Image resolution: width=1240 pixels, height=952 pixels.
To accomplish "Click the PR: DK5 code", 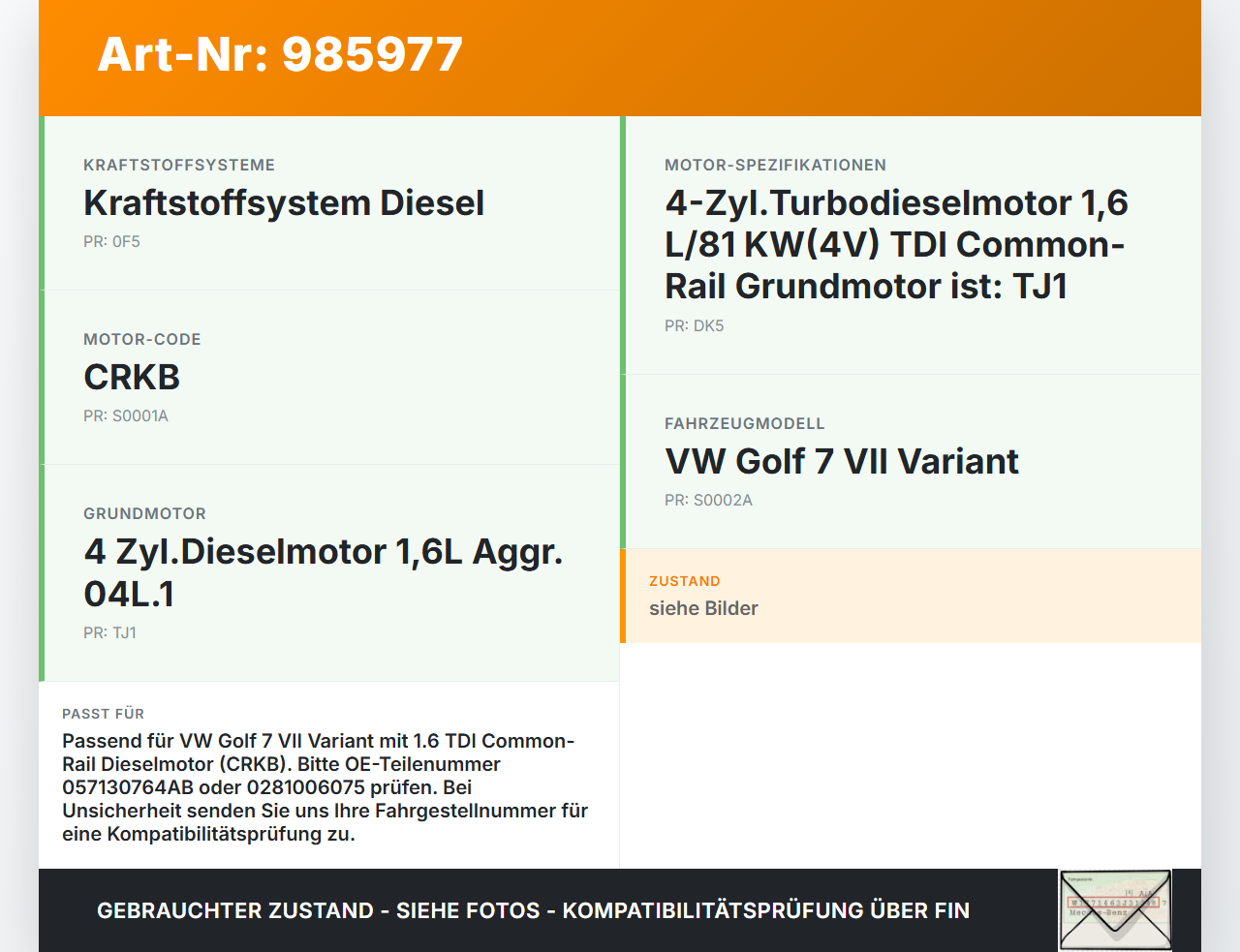I will (x=694, y=326).
